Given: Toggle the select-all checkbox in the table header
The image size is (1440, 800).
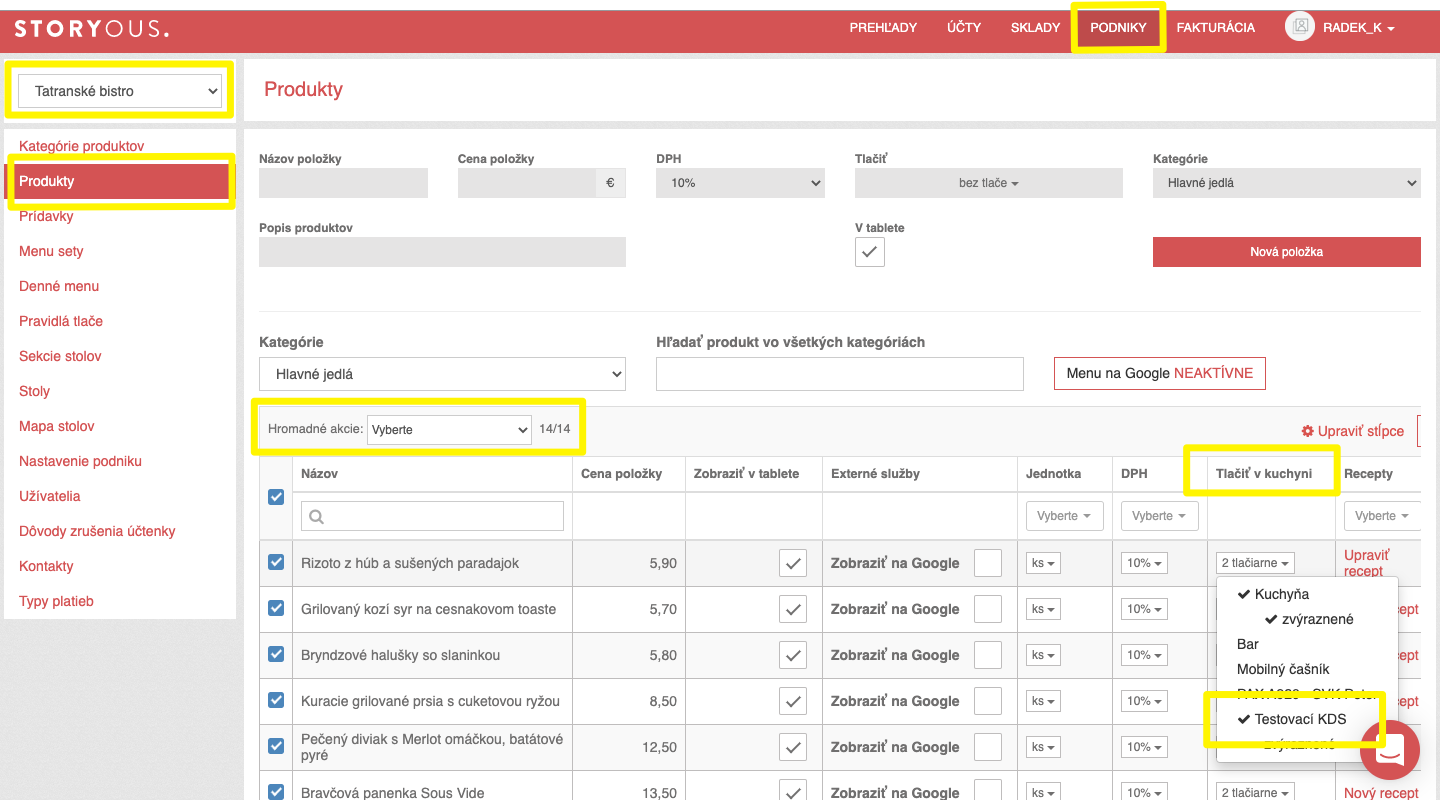Looking at the screenshot, I should coord(276,497).
